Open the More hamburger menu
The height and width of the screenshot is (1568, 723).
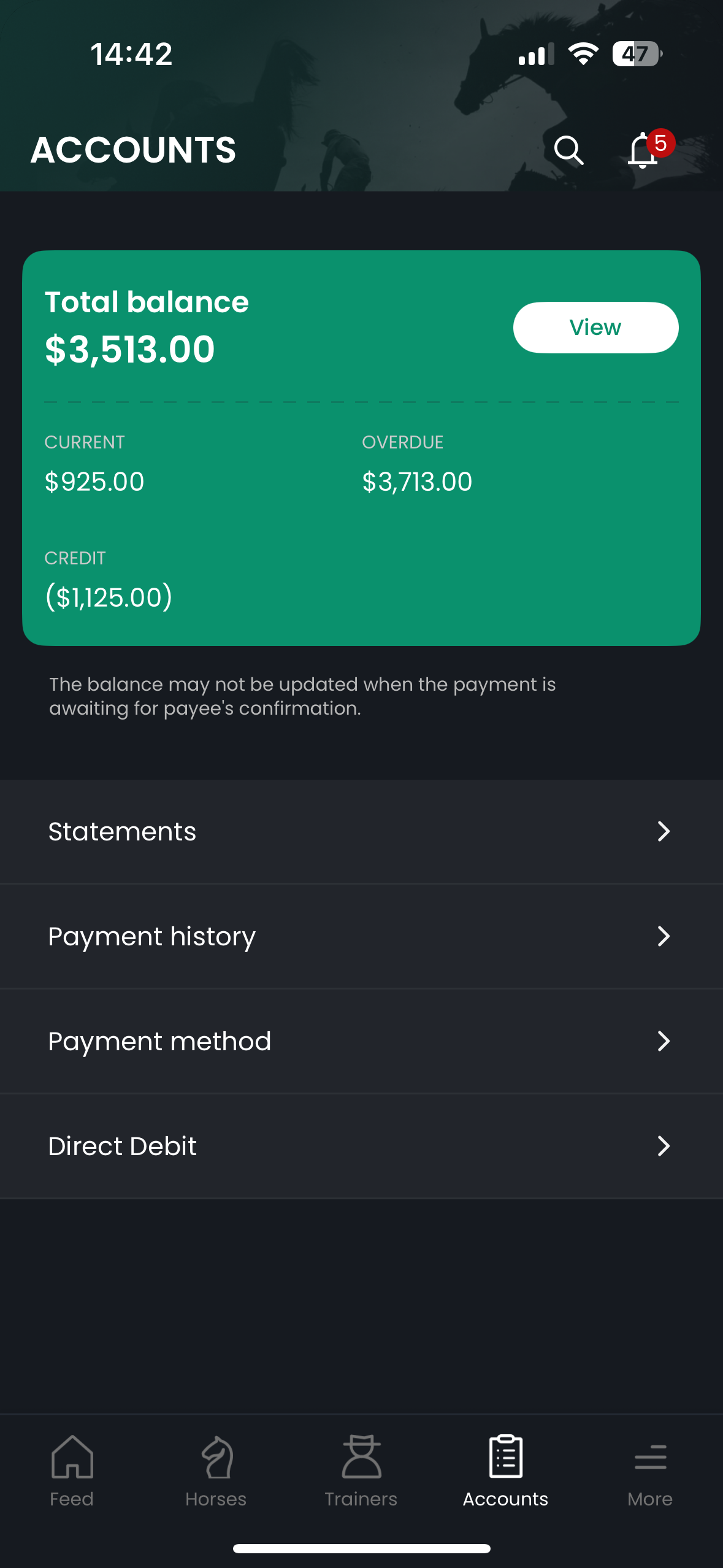[x=650, y=1458]
